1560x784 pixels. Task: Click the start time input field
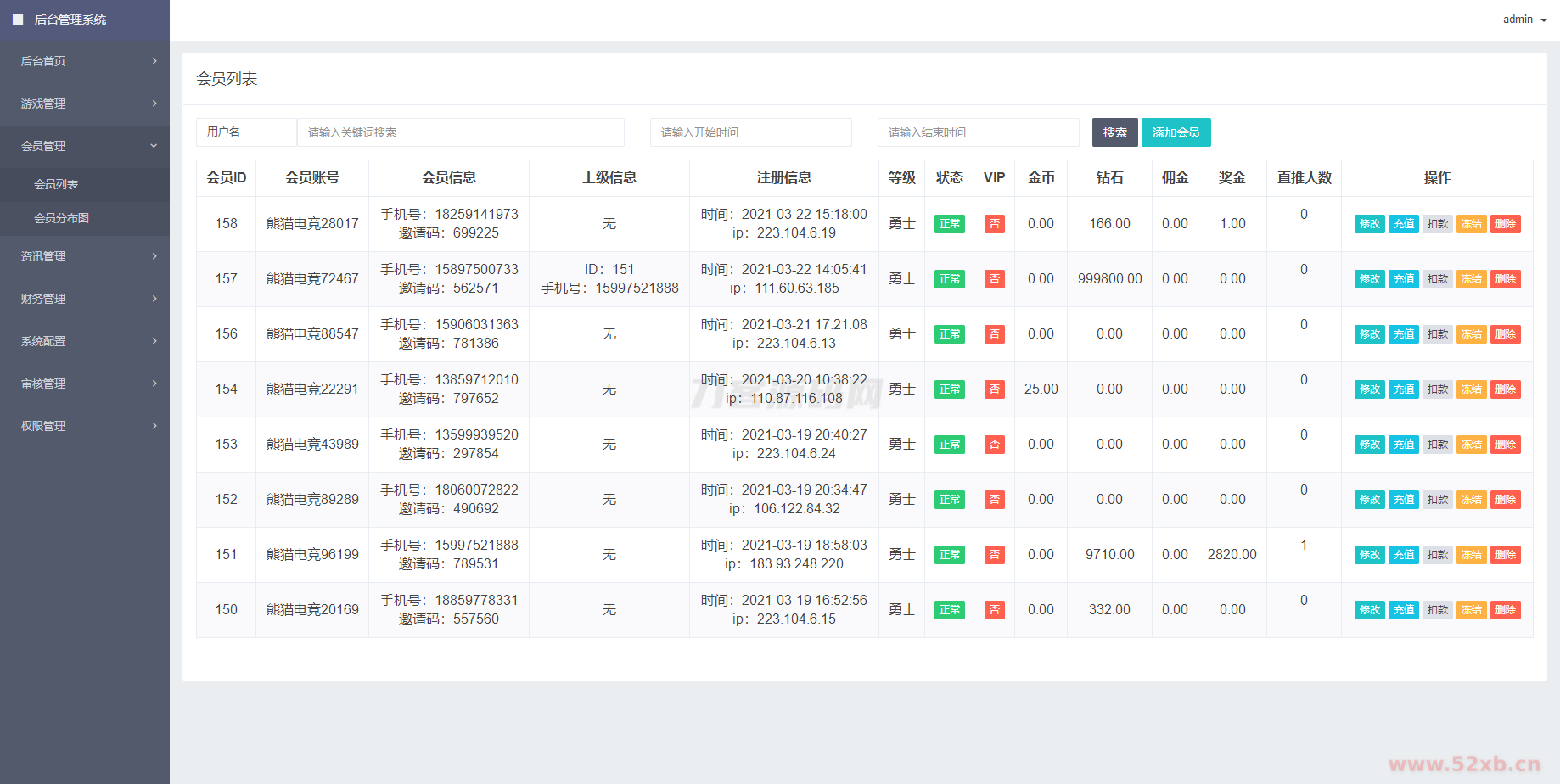pos(750,132)
